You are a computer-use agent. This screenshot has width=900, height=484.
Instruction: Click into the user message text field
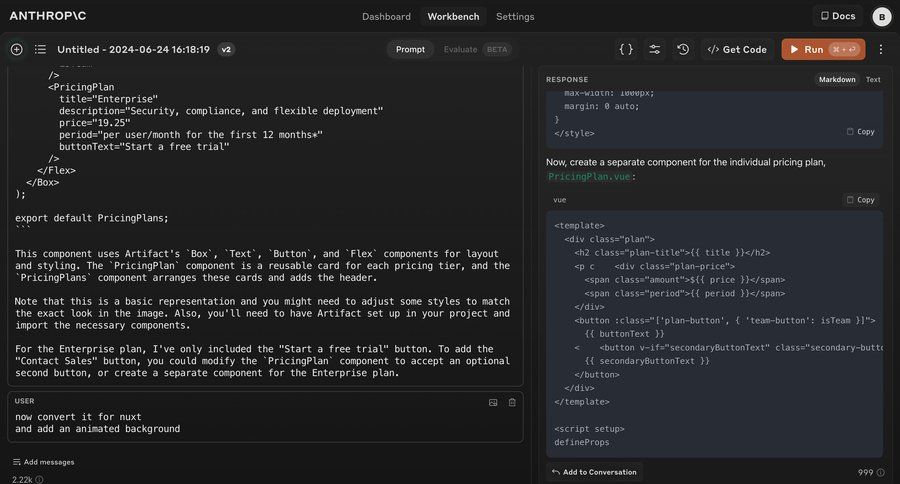(x=265, y=423)
